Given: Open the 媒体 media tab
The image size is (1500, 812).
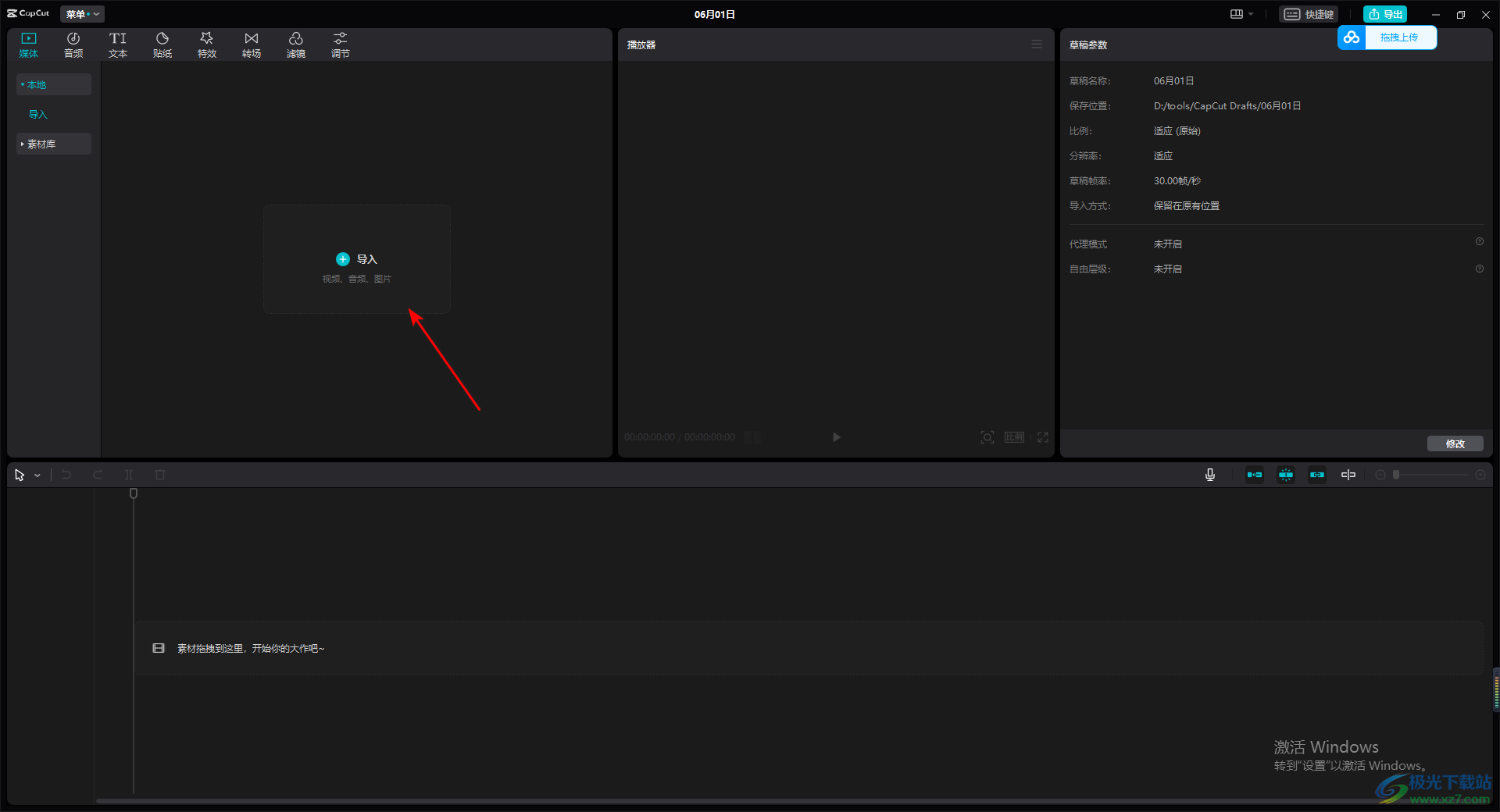Looking at the screenshot, I should 29,45.
